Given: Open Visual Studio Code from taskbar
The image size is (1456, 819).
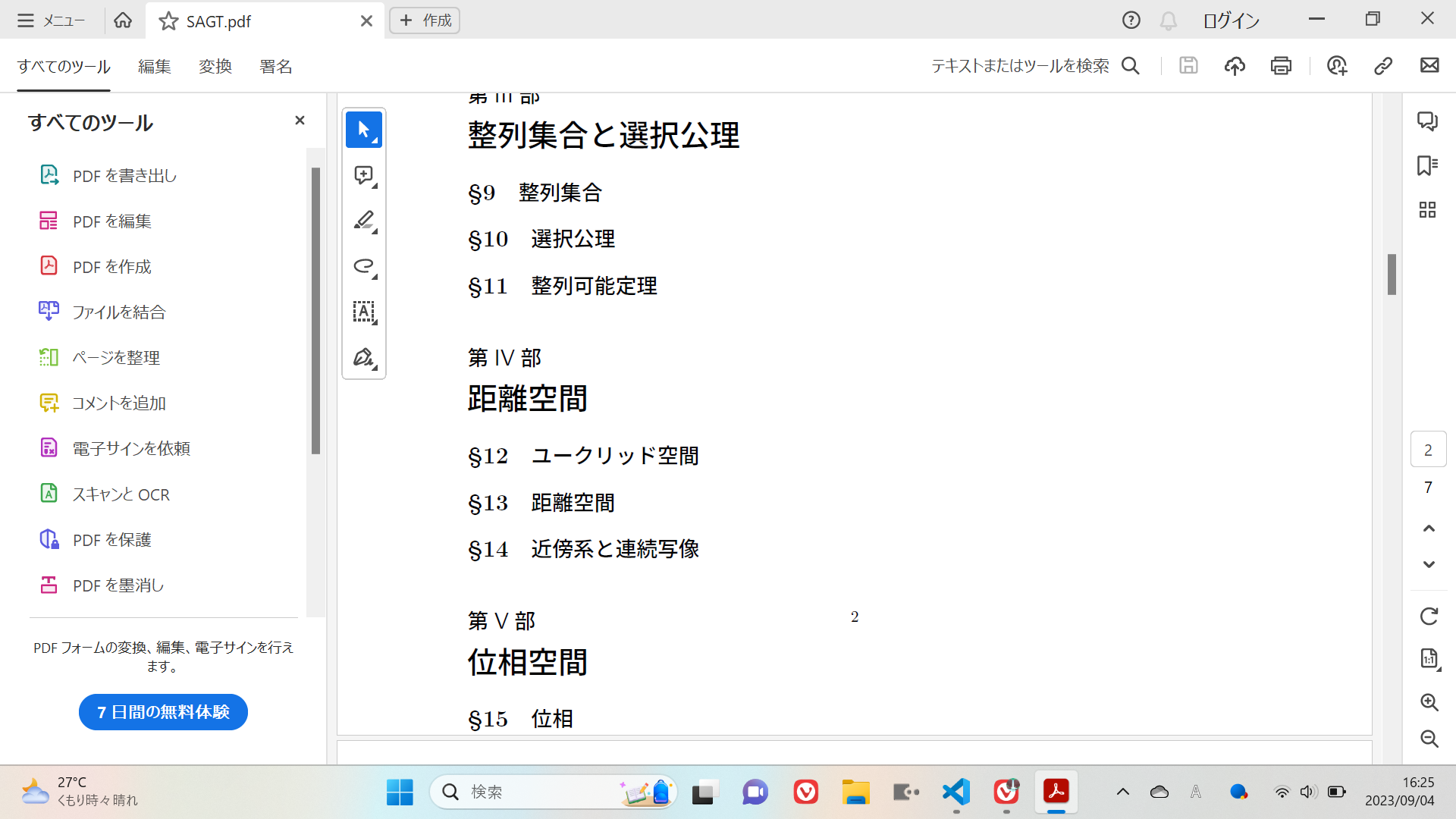Looking at the screenshot, I should pyautogui.click(x=956, y=792).
